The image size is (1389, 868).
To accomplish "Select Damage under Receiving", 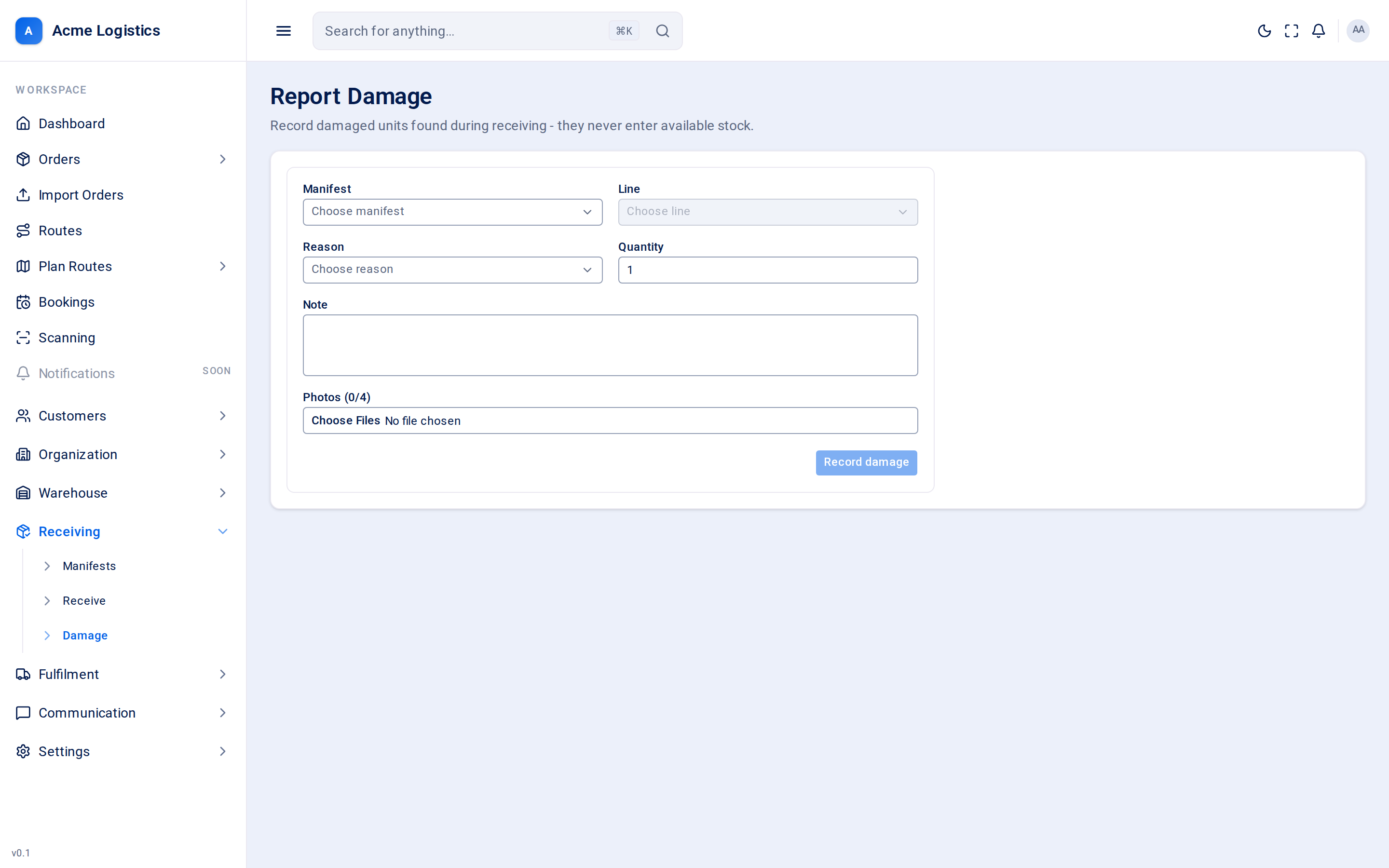I will pos(85,636).
